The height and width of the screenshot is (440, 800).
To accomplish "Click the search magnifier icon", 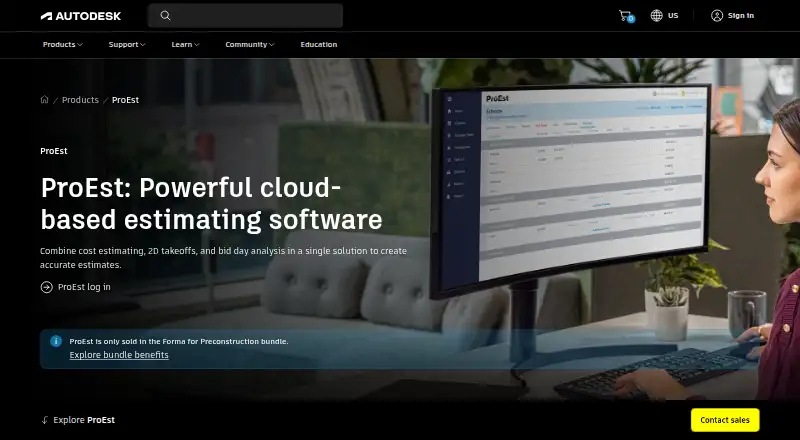I will (x=165, y=16).
